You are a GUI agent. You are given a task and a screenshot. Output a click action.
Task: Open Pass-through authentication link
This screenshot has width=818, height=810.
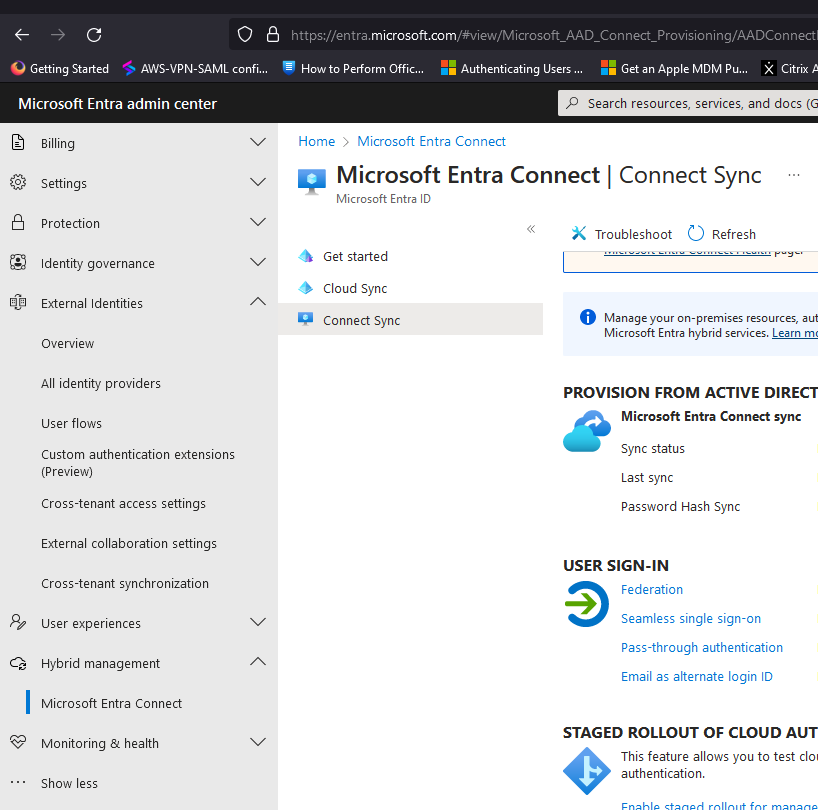tap(702, 648)
